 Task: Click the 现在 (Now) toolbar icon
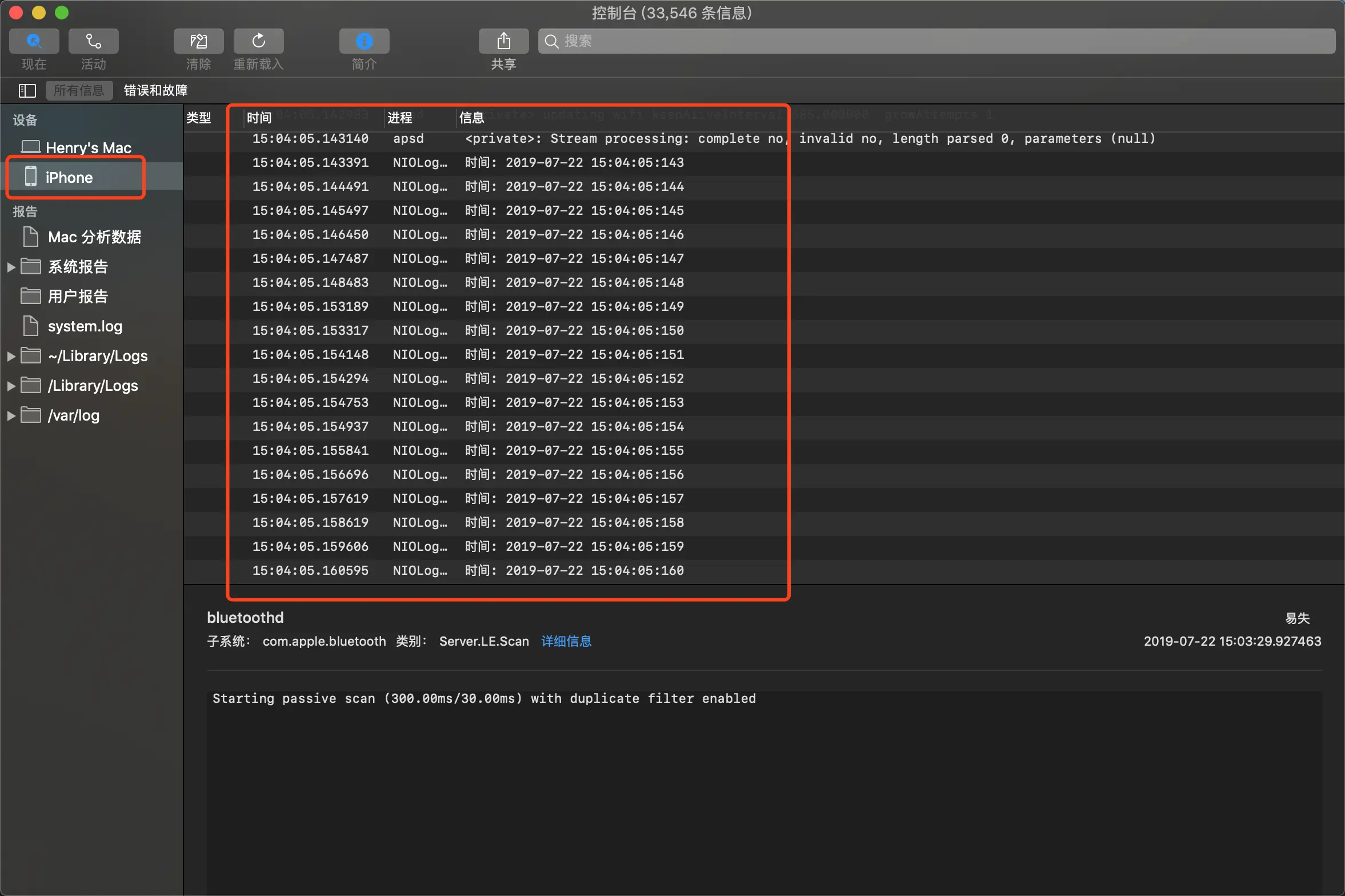click(34, 41)
